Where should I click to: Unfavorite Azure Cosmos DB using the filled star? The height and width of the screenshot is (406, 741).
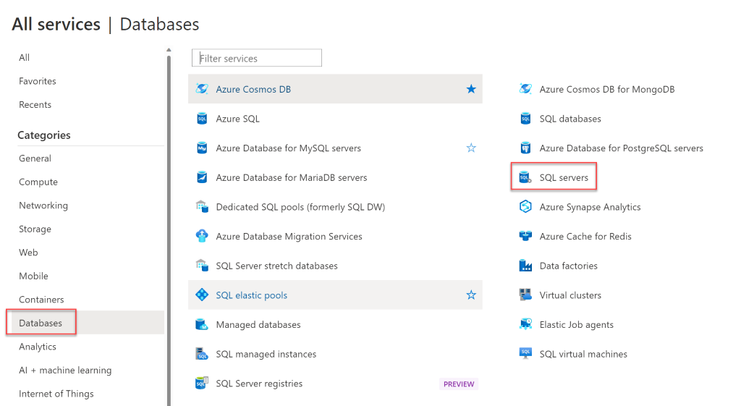click(x=471, y=89)
